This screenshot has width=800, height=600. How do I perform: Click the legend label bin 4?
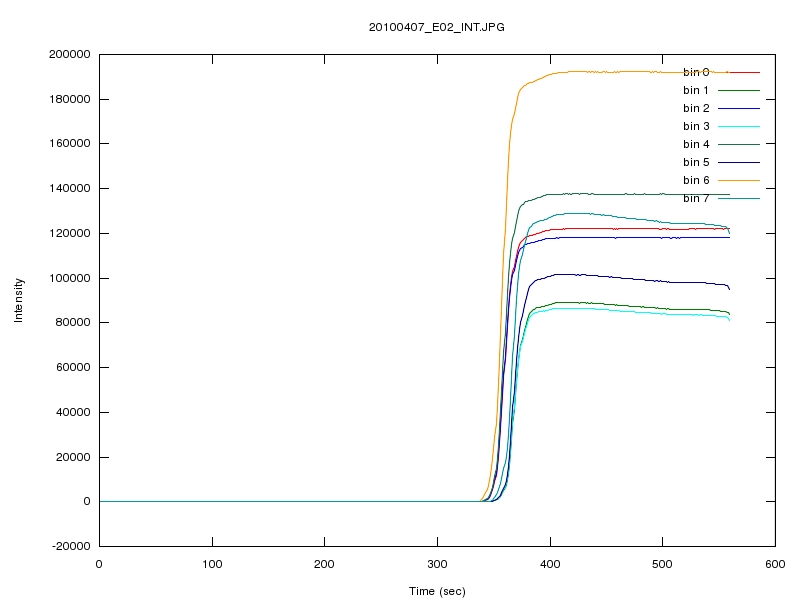pos(696,144)
